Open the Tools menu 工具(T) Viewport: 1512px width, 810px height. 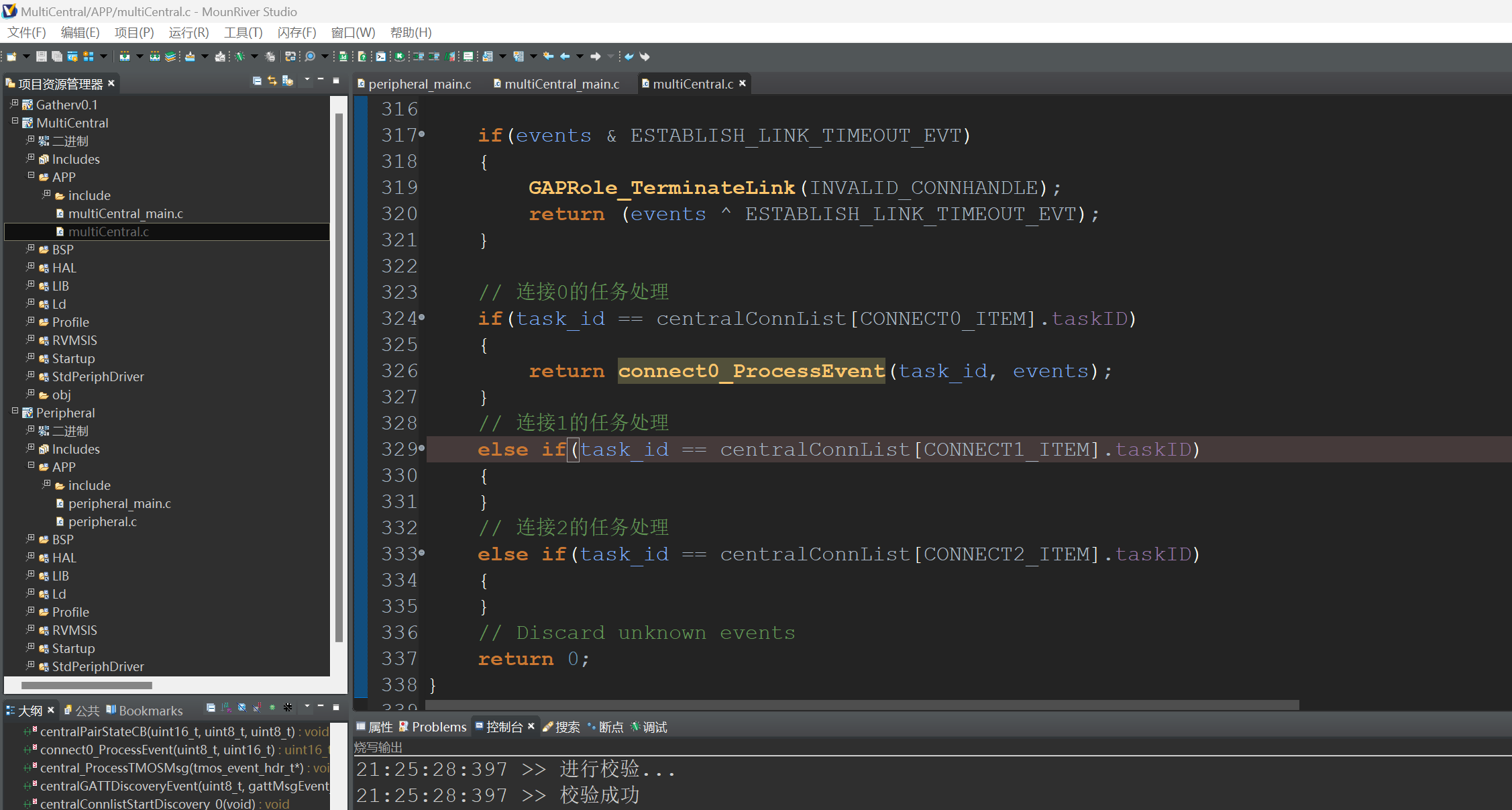pyautogui.click(x=243, y=32)
